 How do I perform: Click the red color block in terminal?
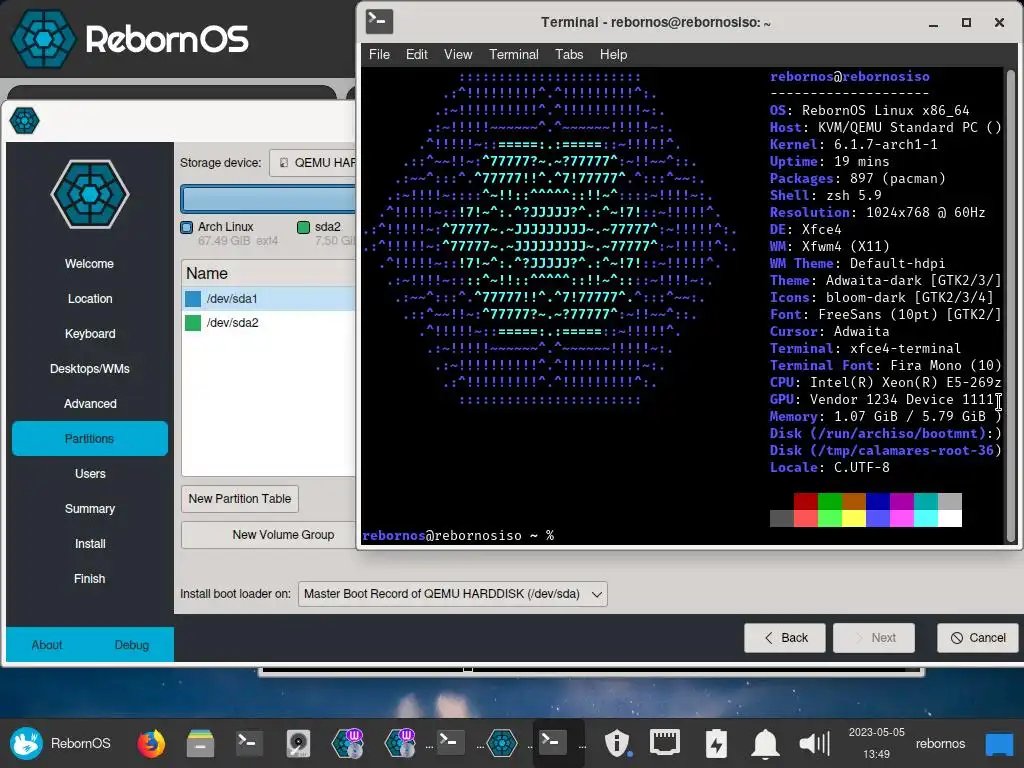805,502
